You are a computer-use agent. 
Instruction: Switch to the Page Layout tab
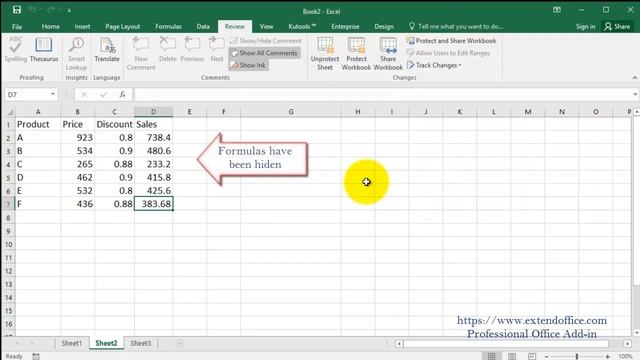[x=122, y=27]
